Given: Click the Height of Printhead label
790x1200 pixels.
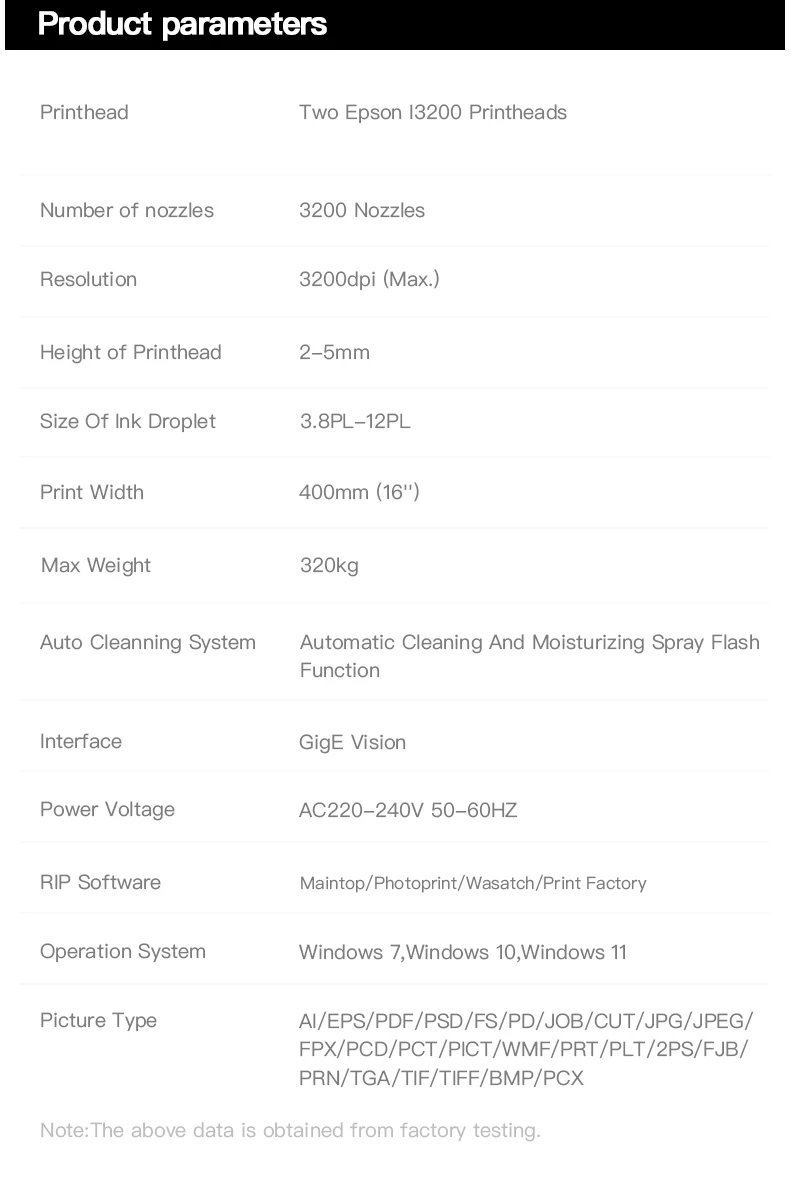Looking at the screenshot, I should [x=131, y=352].
